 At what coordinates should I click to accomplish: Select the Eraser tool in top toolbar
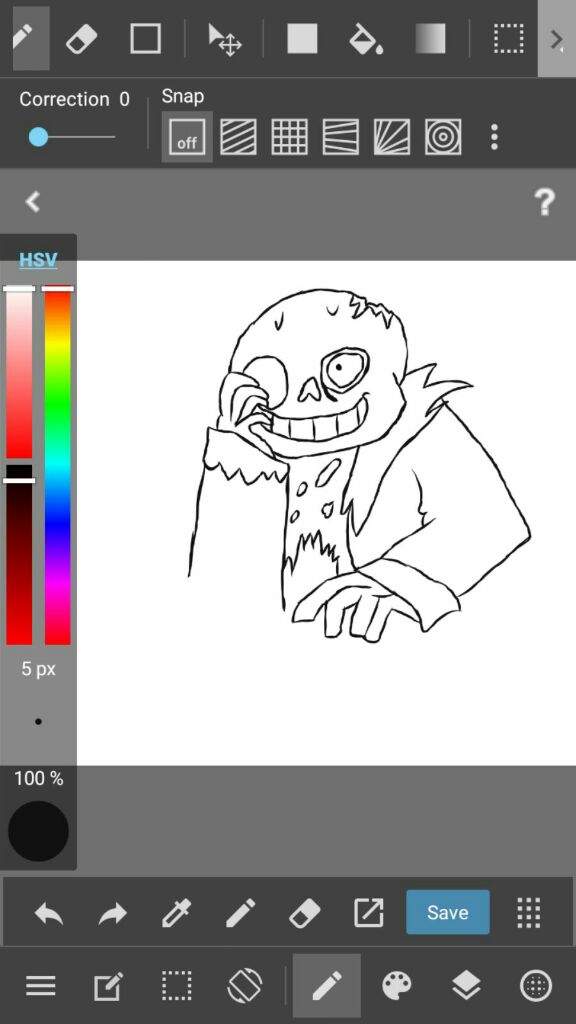[82, 39]
